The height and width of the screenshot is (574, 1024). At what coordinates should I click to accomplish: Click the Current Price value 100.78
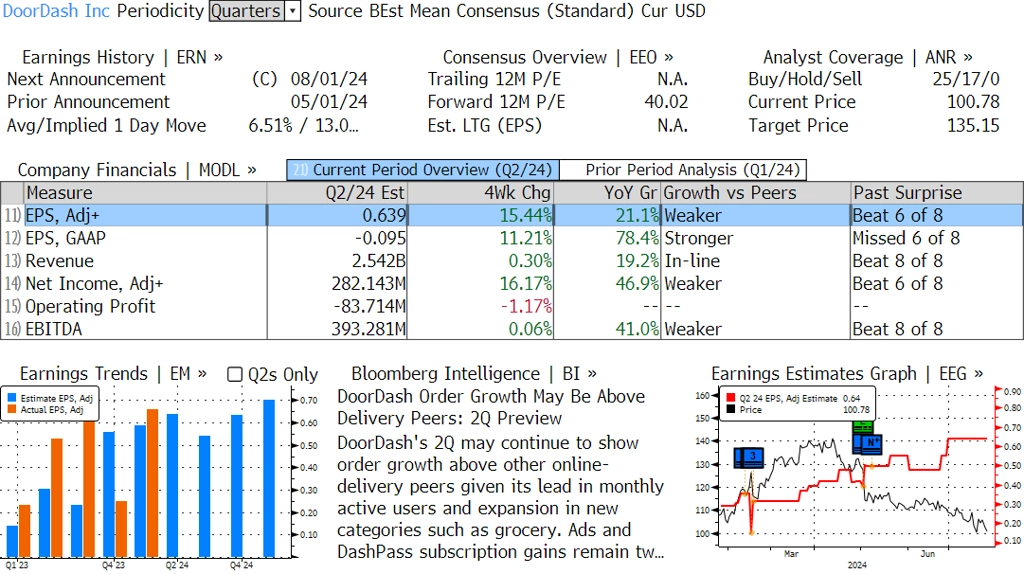click(973, 103)
